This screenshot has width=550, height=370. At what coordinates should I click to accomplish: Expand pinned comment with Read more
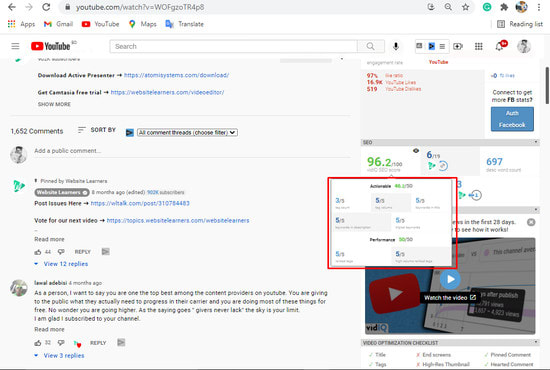pyautogui.click(x=49, y=239)
